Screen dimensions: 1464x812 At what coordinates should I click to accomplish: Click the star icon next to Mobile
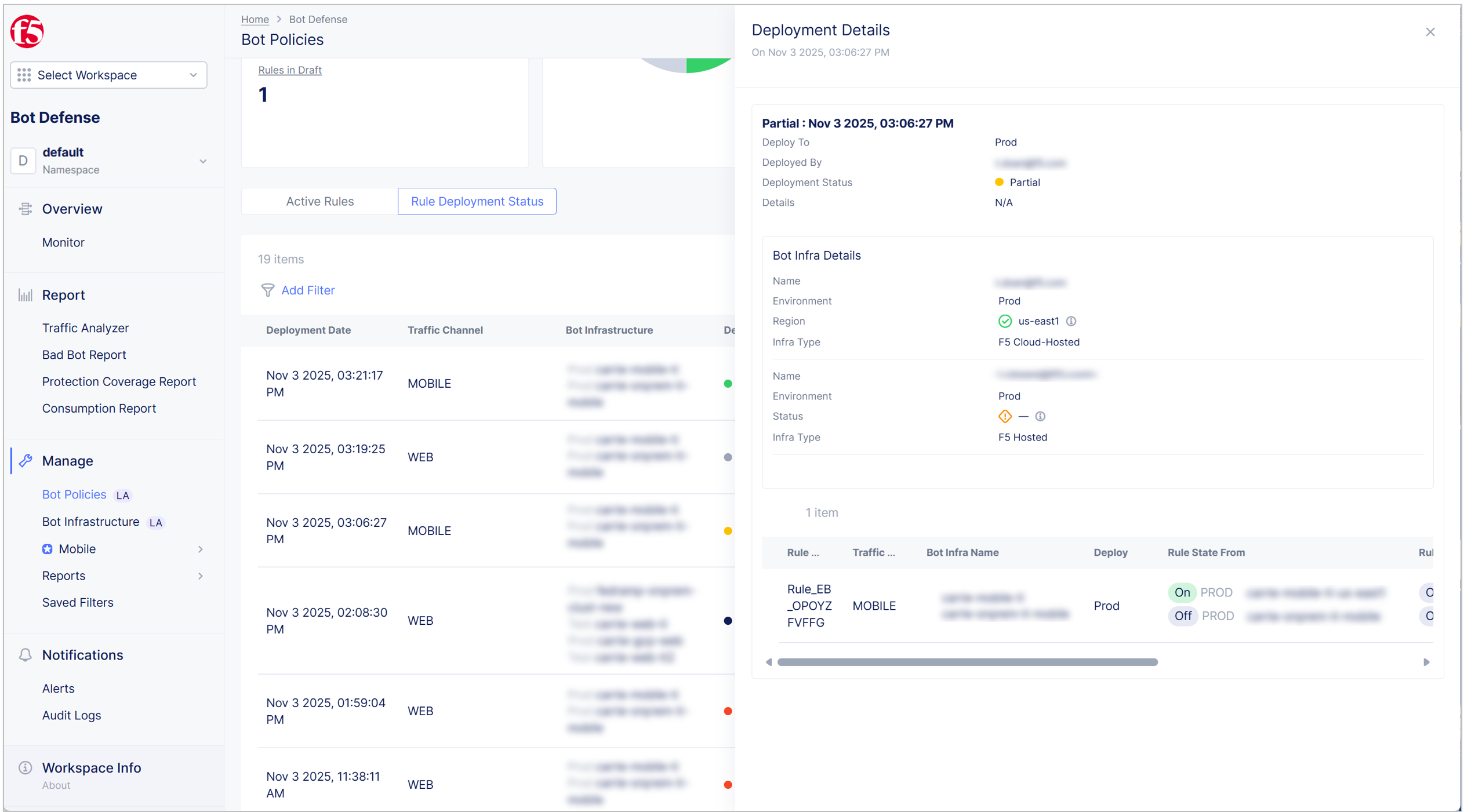pos(47,549)
